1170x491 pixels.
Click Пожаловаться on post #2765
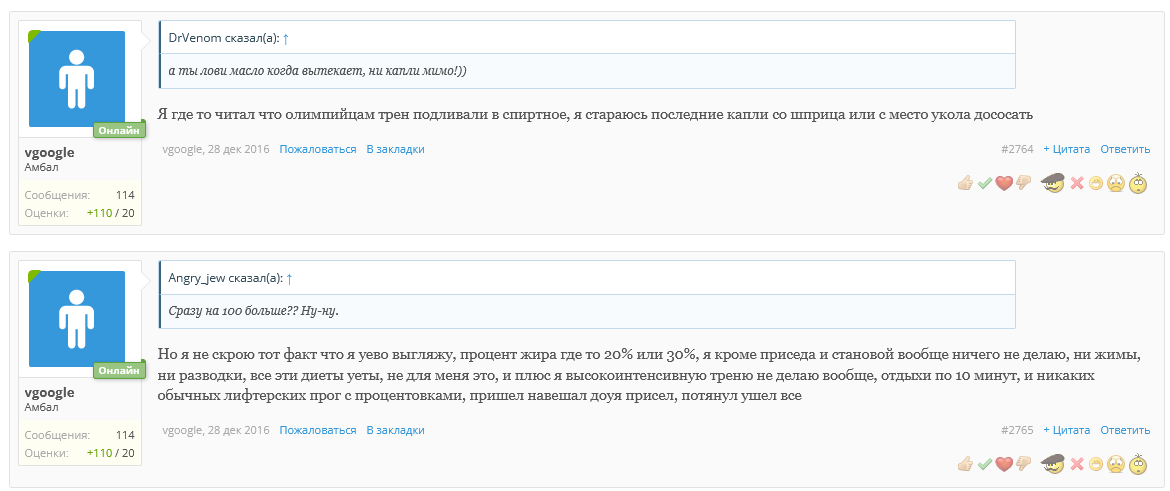(x=318, y=431)
